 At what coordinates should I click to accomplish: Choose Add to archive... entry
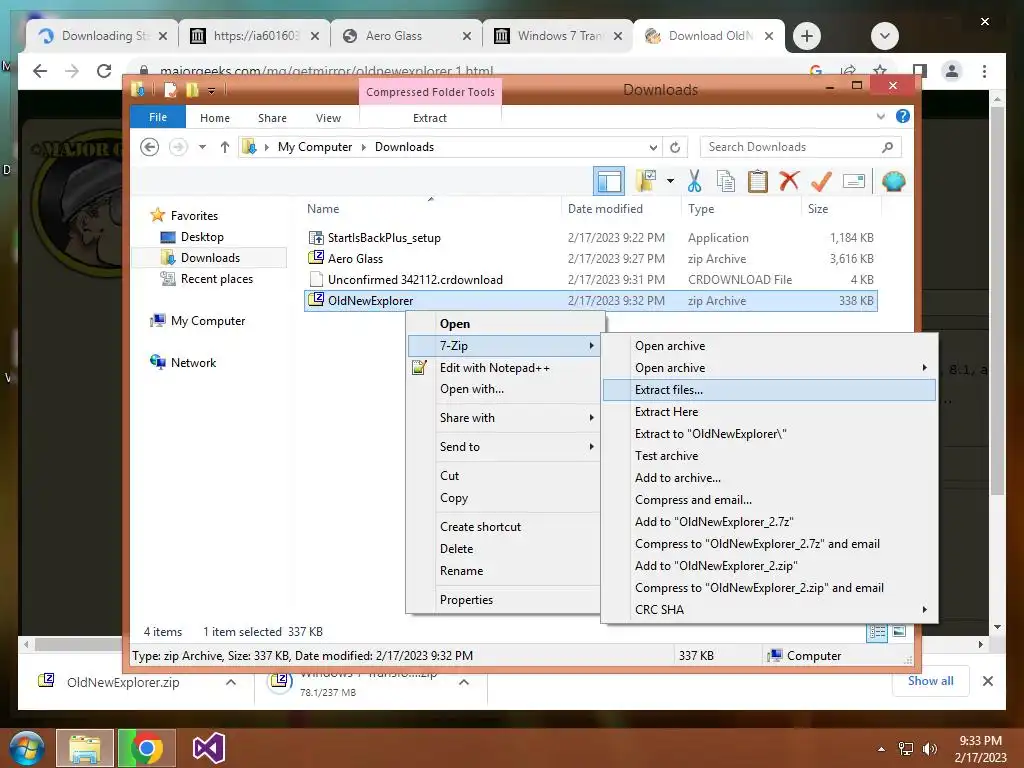pos(769,478)
